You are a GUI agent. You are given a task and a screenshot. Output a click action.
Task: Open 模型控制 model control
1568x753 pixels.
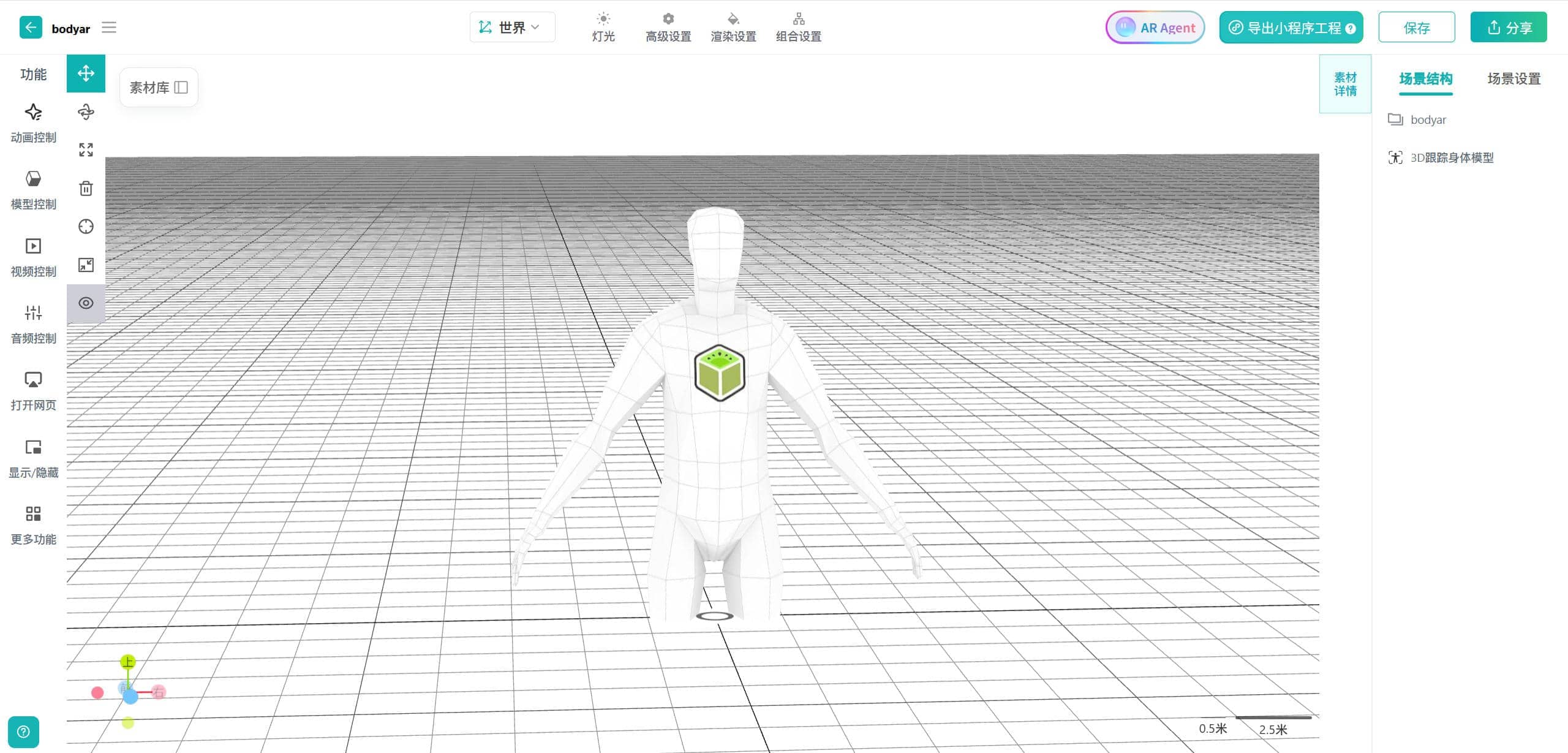(33, 191)
